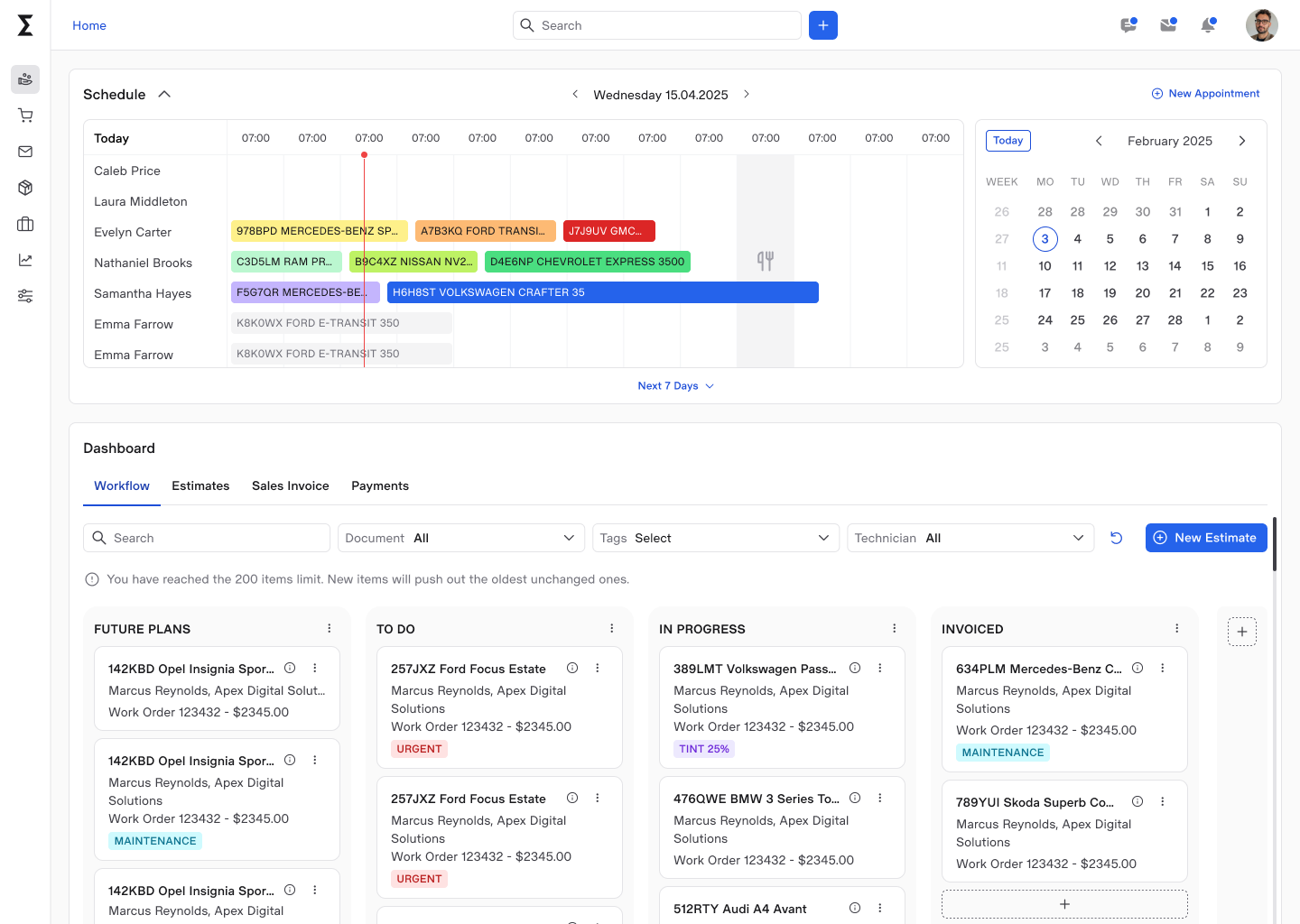This screenshot has width=1300, height=924.
Task: Go to next schedule day
Action: 747,94
